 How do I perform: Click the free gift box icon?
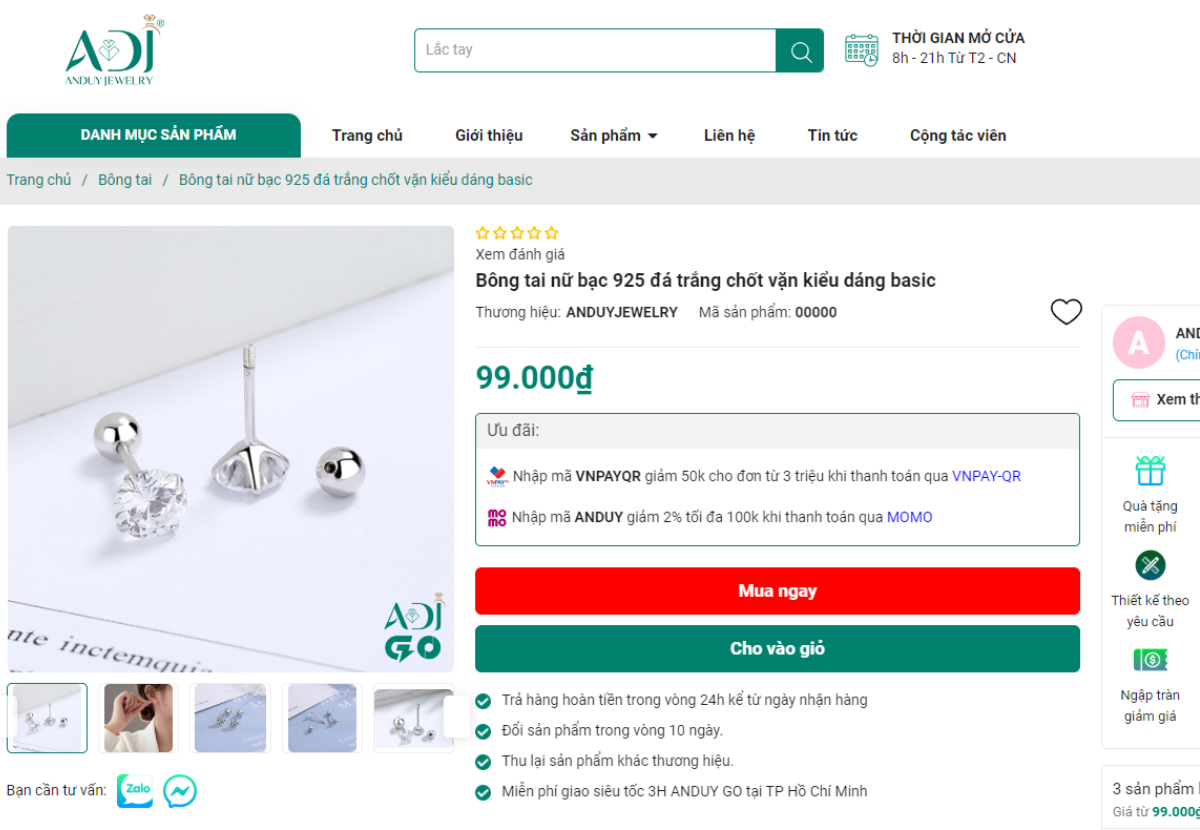1150,470
